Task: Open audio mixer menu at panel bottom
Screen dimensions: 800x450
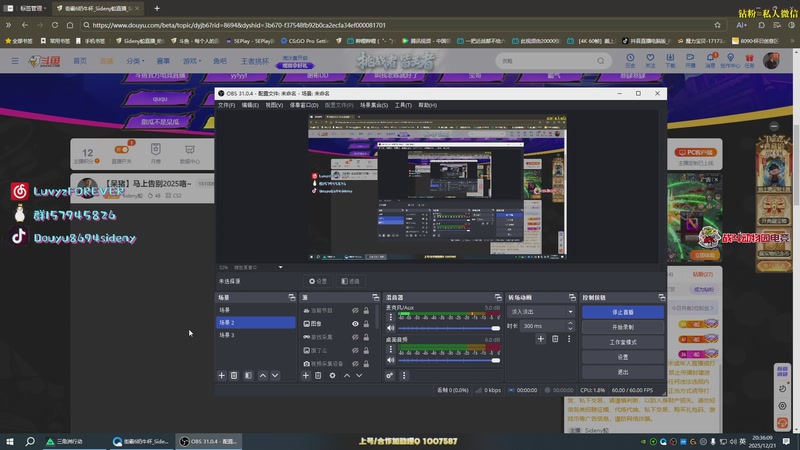Action: tap(404, 376)
